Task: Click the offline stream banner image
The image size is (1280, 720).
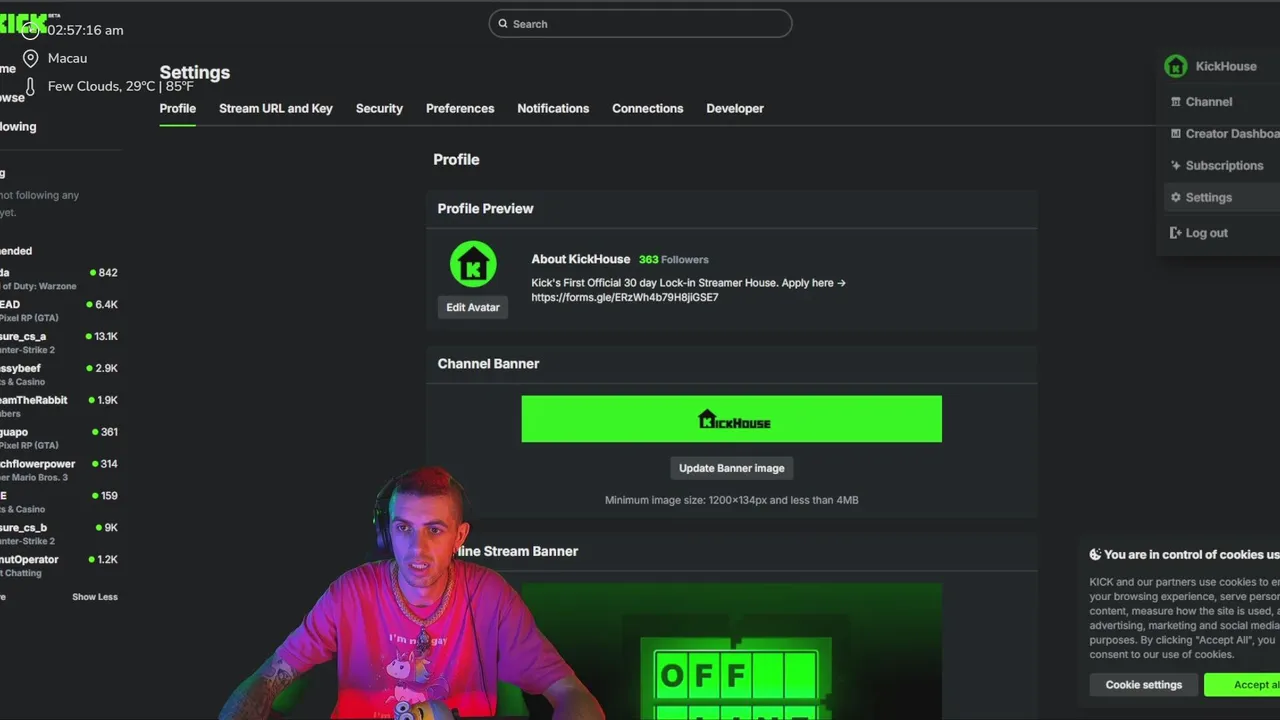Action: tap(731, 651)
